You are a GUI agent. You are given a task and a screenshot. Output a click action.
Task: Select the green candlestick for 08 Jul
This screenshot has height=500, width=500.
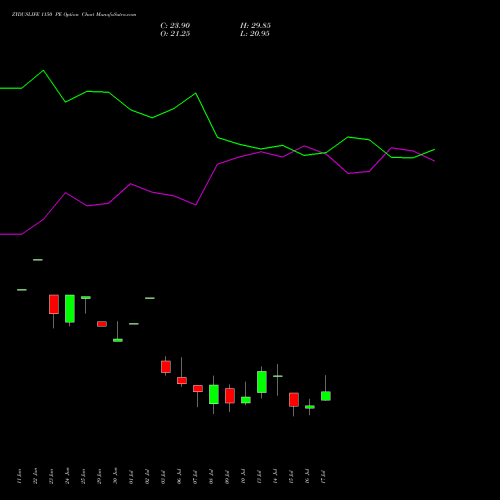click(214, 394)
